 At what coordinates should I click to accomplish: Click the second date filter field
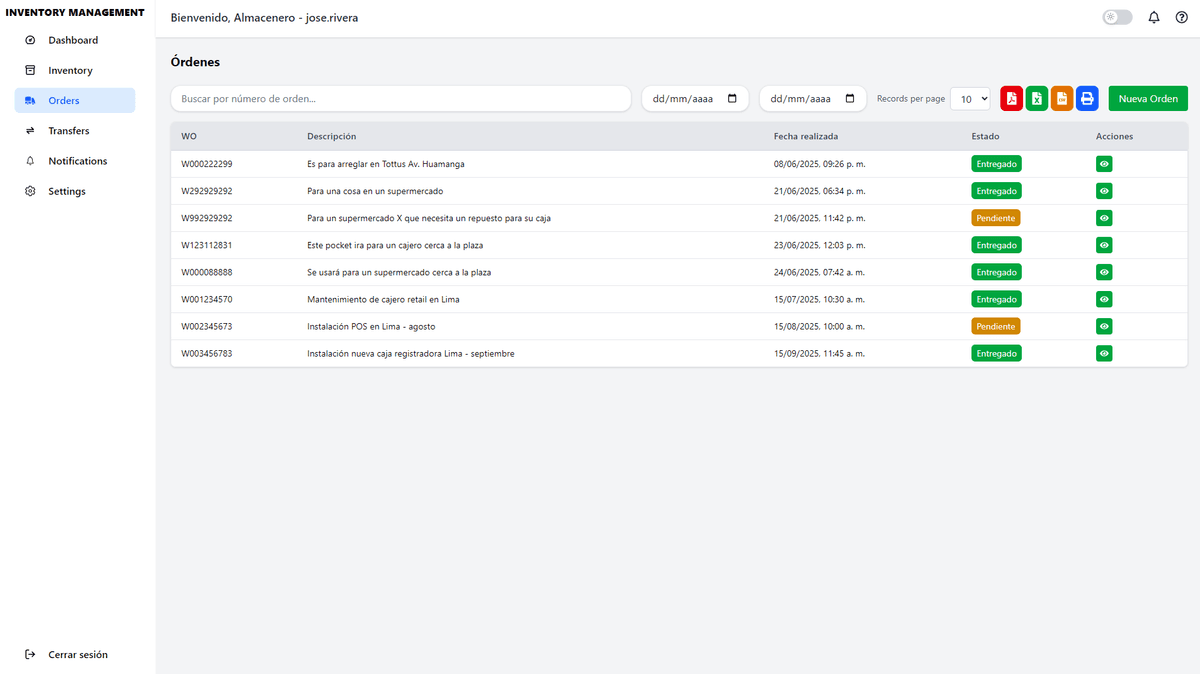tap(813, 98)
